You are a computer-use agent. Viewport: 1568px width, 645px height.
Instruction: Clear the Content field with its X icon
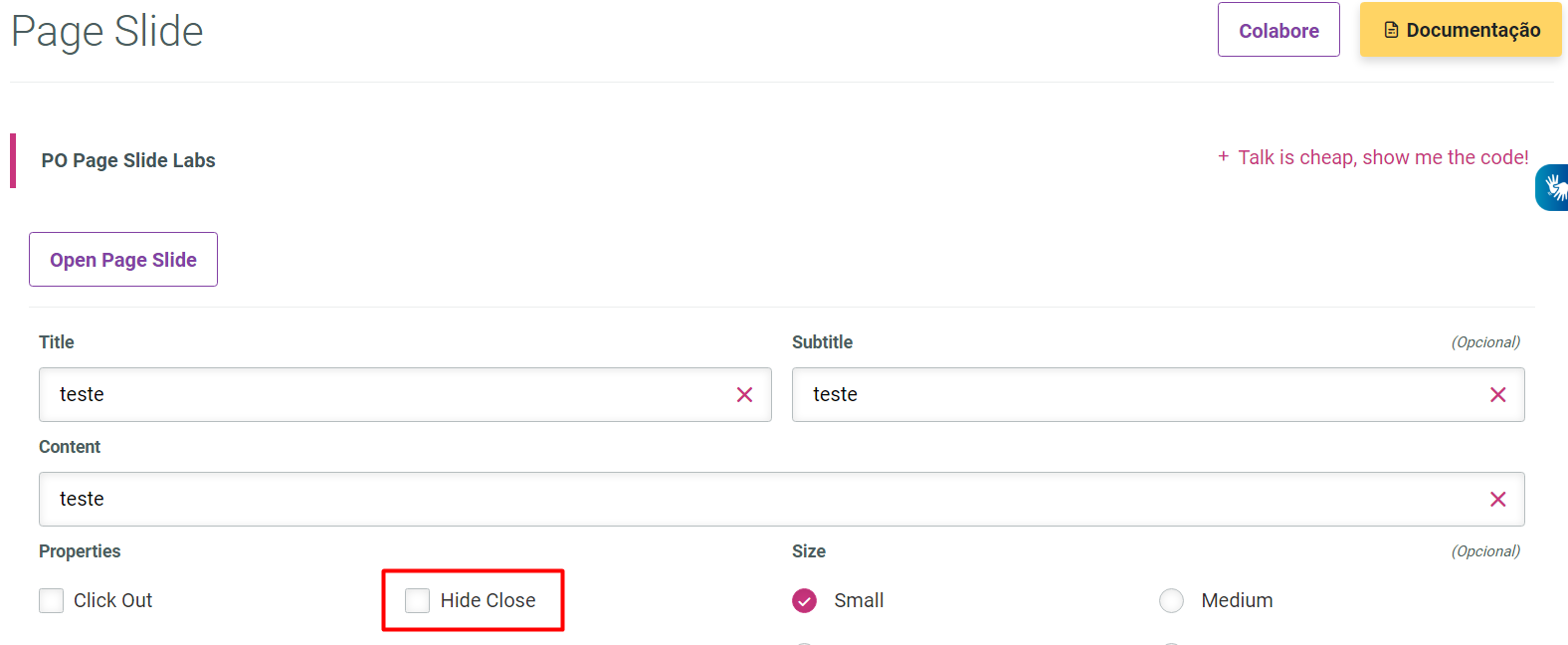[1498, 499]
